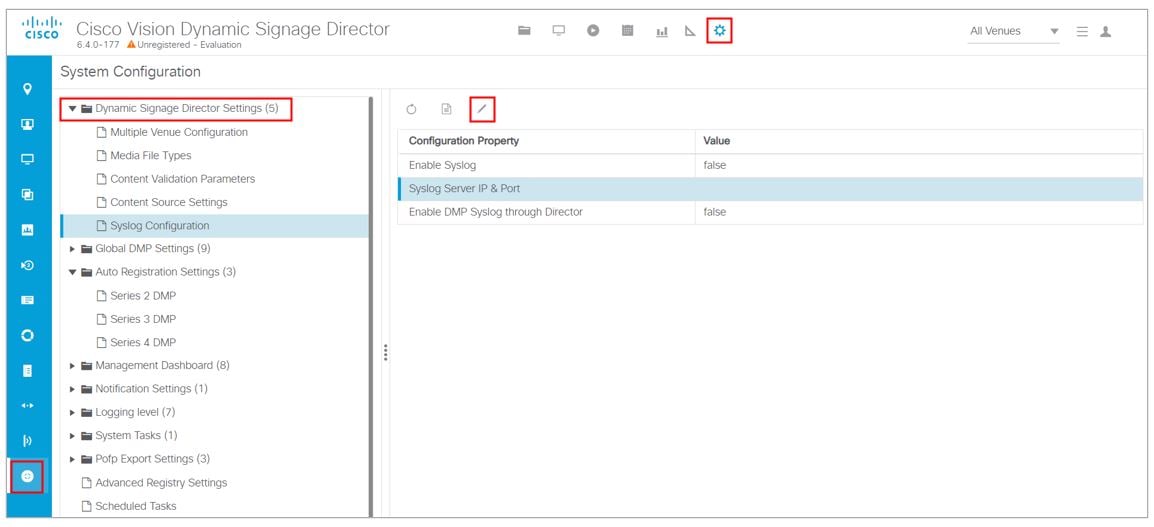Click the overlapping squares icon in sidebar
Screen dimensions: 1154x527
(28, 194)
